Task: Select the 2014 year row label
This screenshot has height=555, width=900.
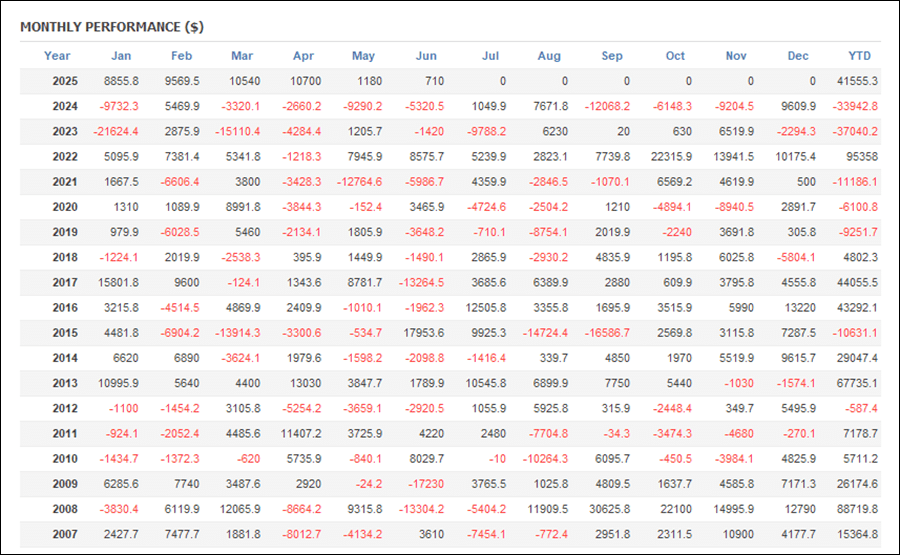Action: click(x=65, y=358)
